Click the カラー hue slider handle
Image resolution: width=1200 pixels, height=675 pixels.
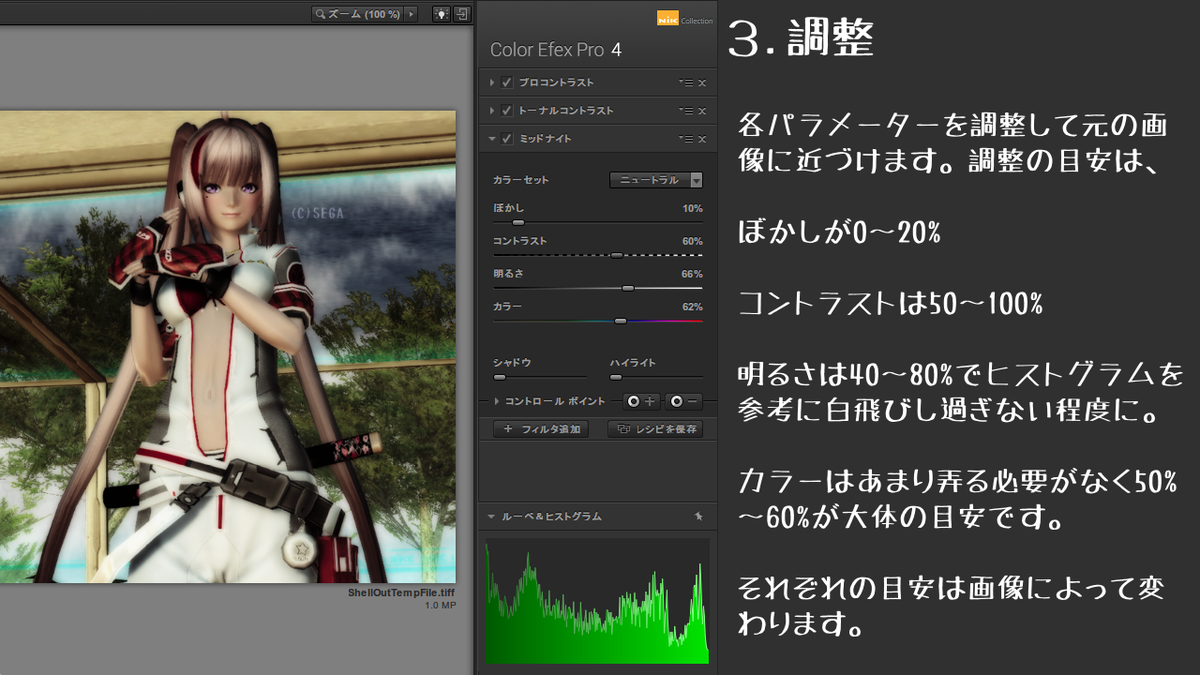coord(620,321)
